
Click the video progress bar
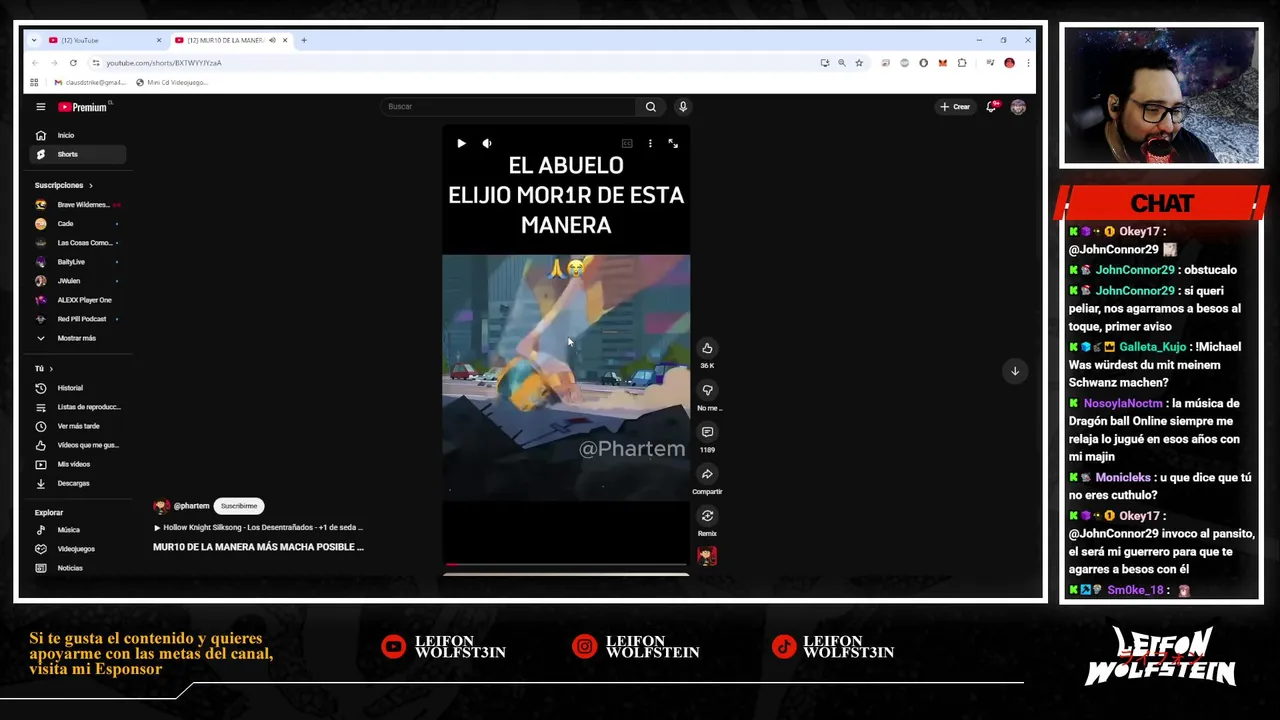click(566, 565)
